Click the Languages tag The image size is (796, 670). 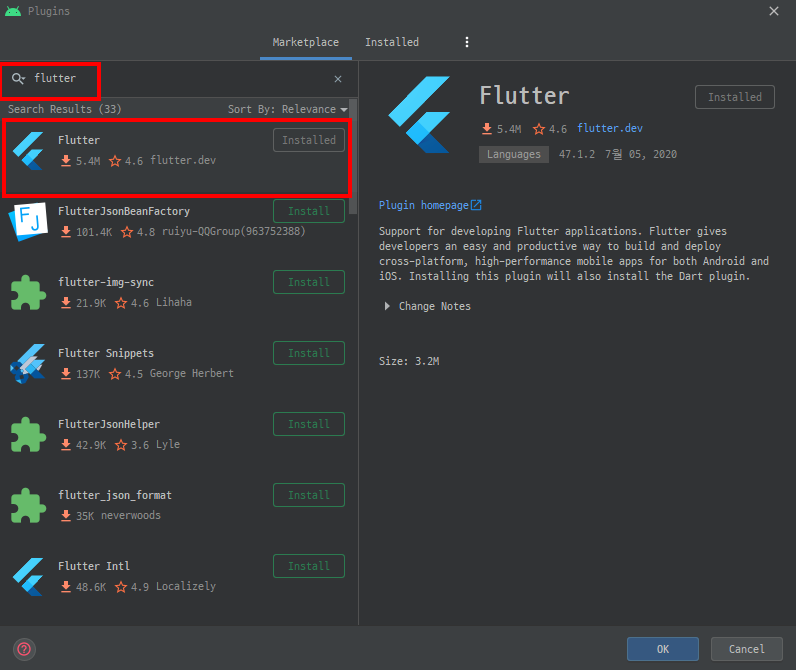(x=514, y=154)
